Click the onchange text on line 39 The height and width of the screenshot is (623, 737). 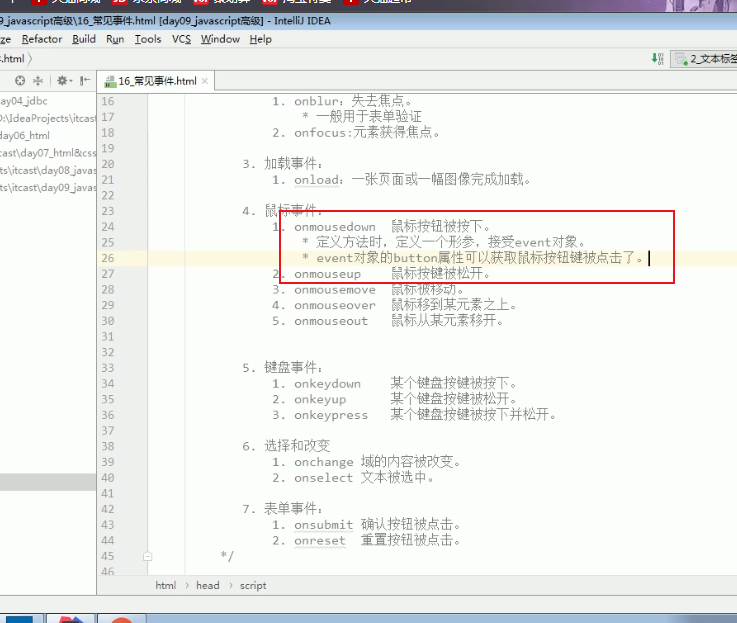click(x=324, y=462)
